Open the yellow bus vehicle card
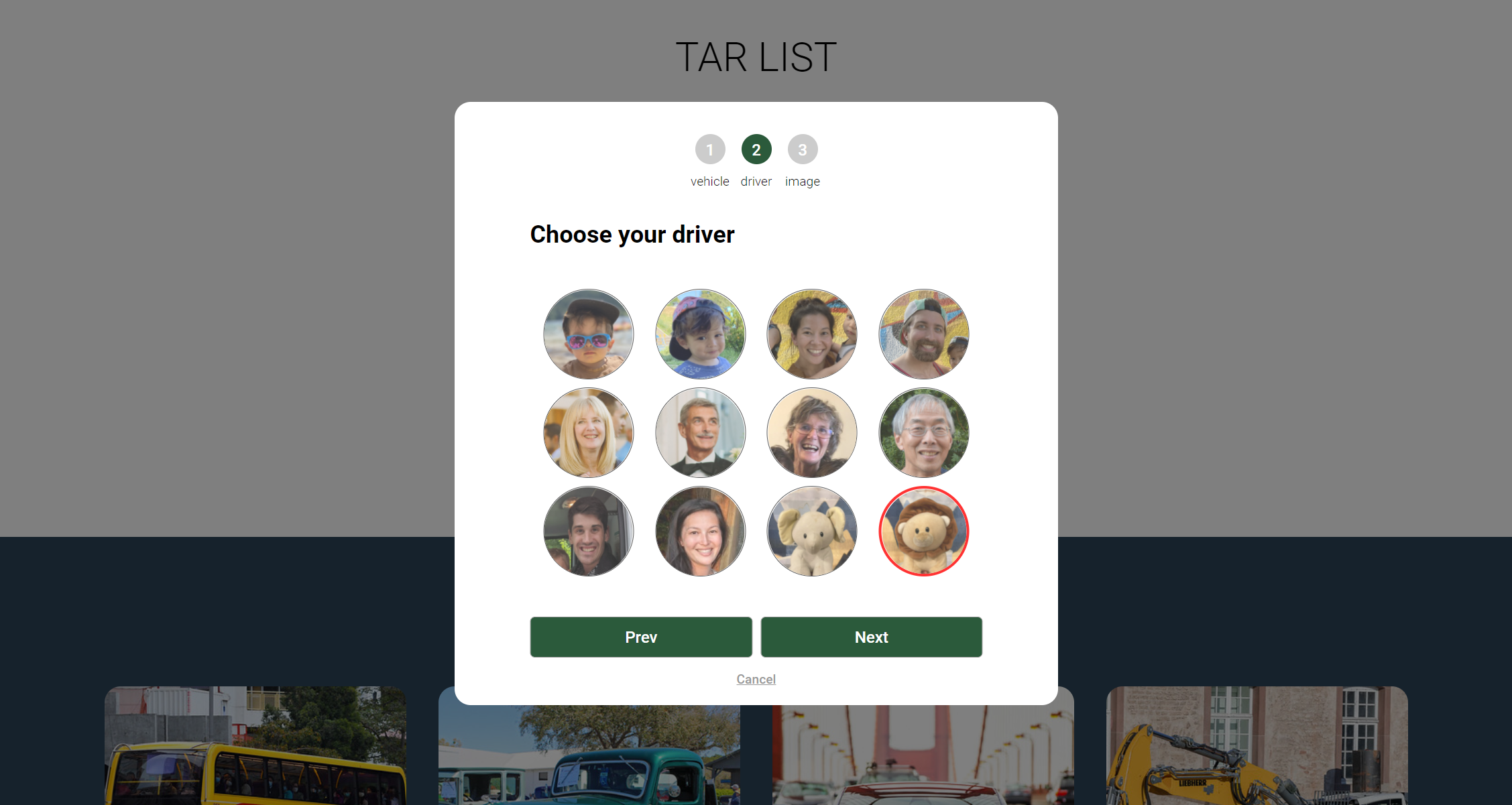The image size is (1512, 805). [255, 745]
